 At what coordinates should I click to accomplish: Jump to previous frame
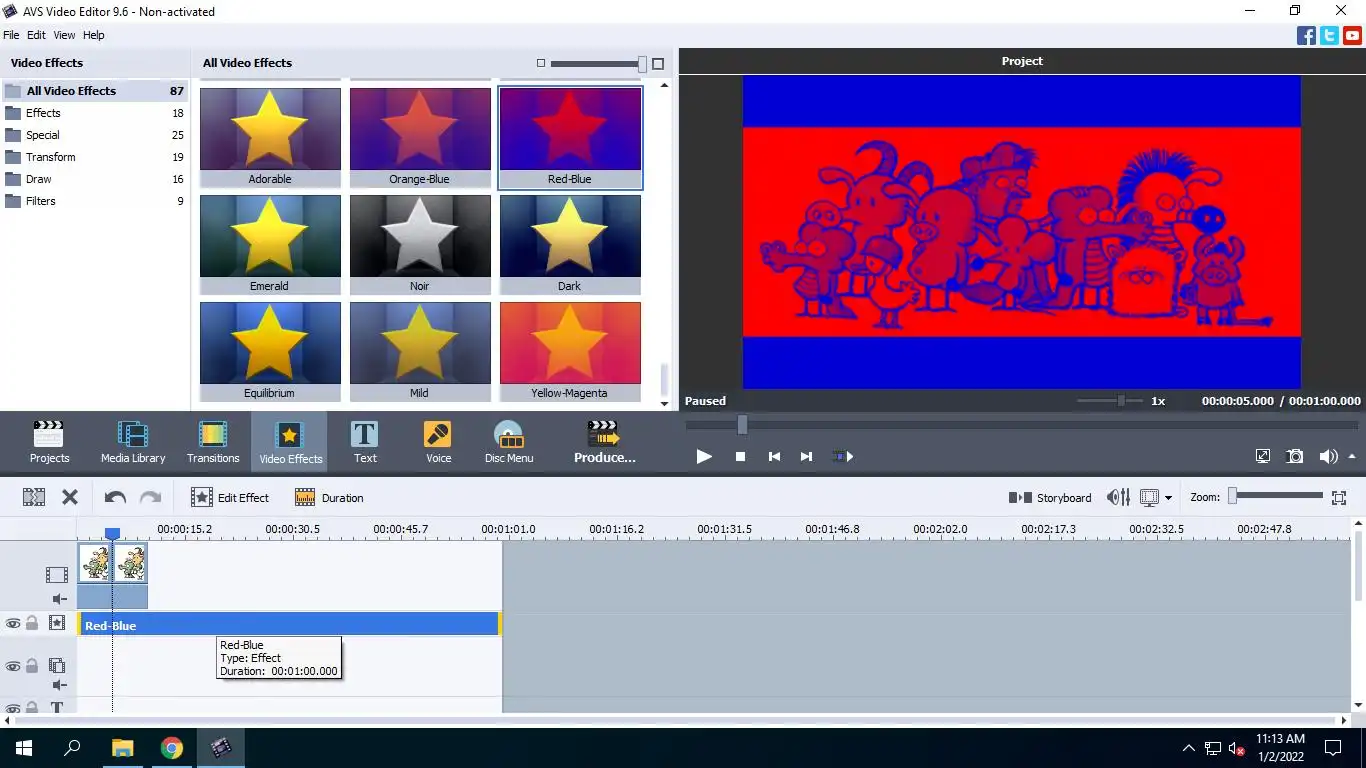click(774, 456)
